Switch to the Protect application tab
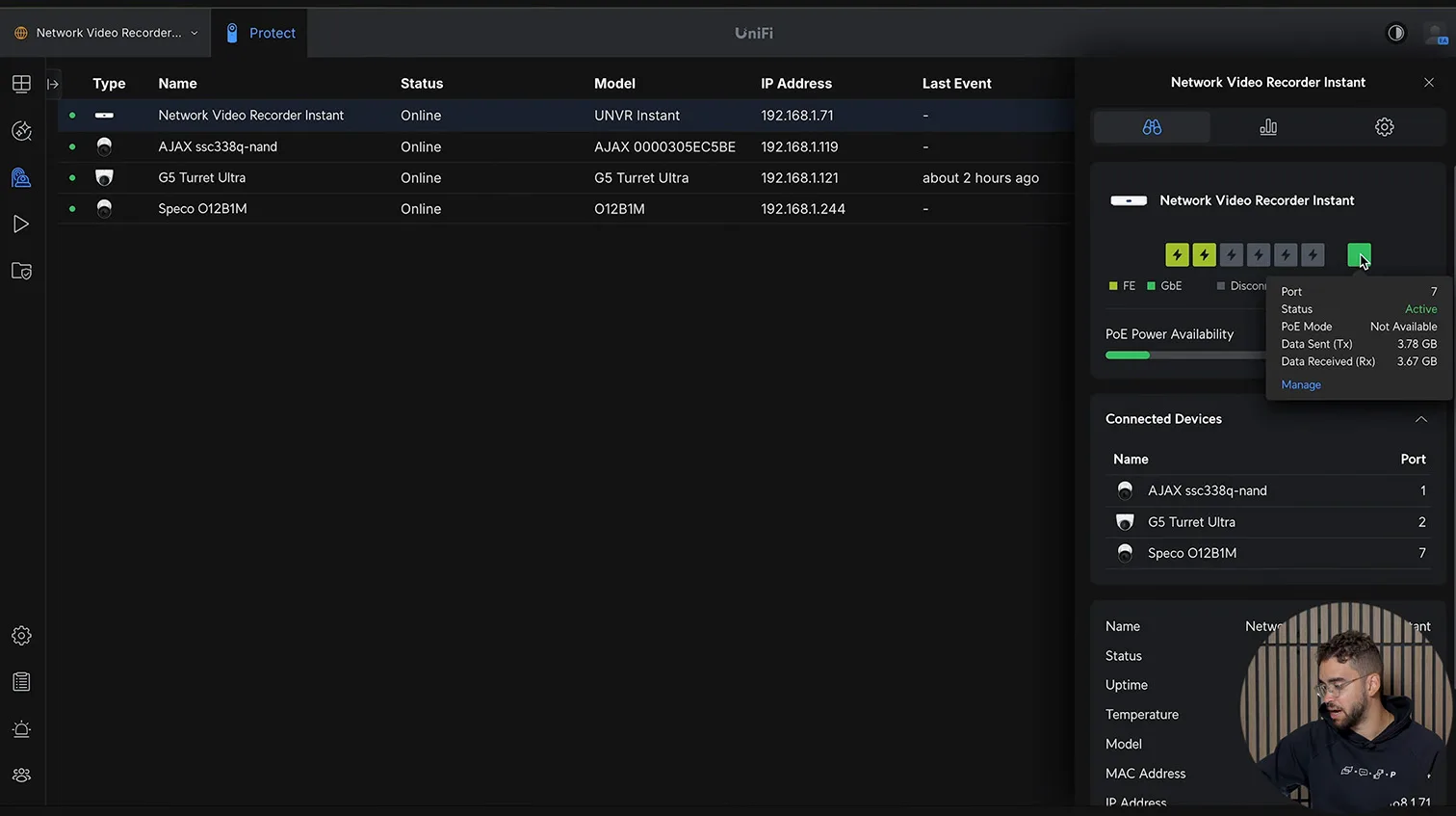The height and width of the screenshot is (816, 1456). pyautogui.click(x=260, y=33)
